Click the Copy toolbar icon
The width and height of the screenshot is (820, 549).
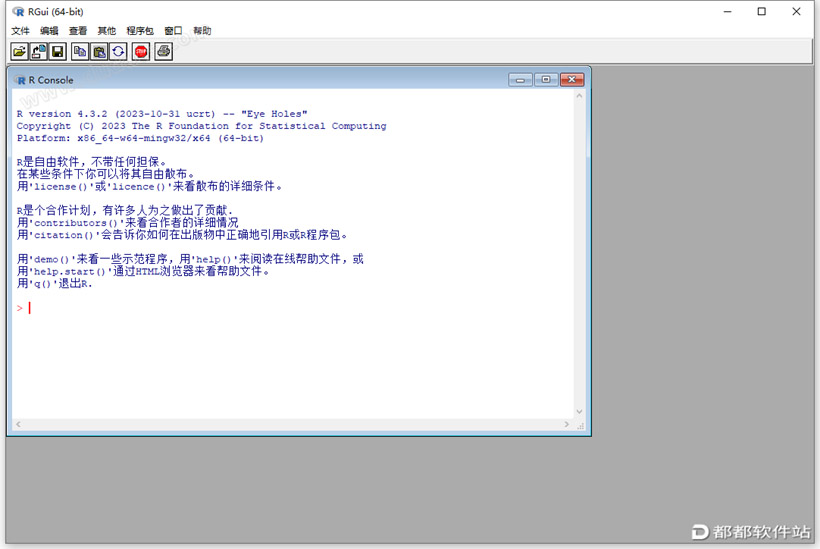click(x=80, y=51)
